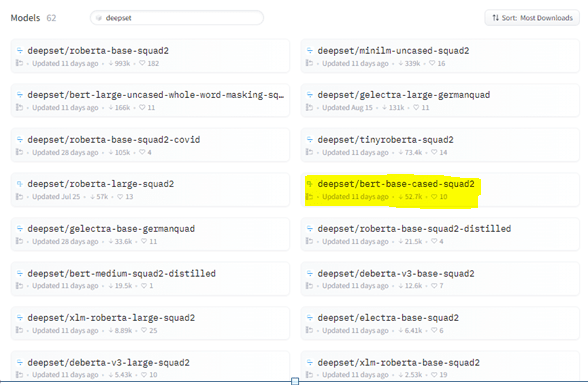Click the "21.5k" download count
588x385 pixels.
pyautogui.click(x=413, y=241)
